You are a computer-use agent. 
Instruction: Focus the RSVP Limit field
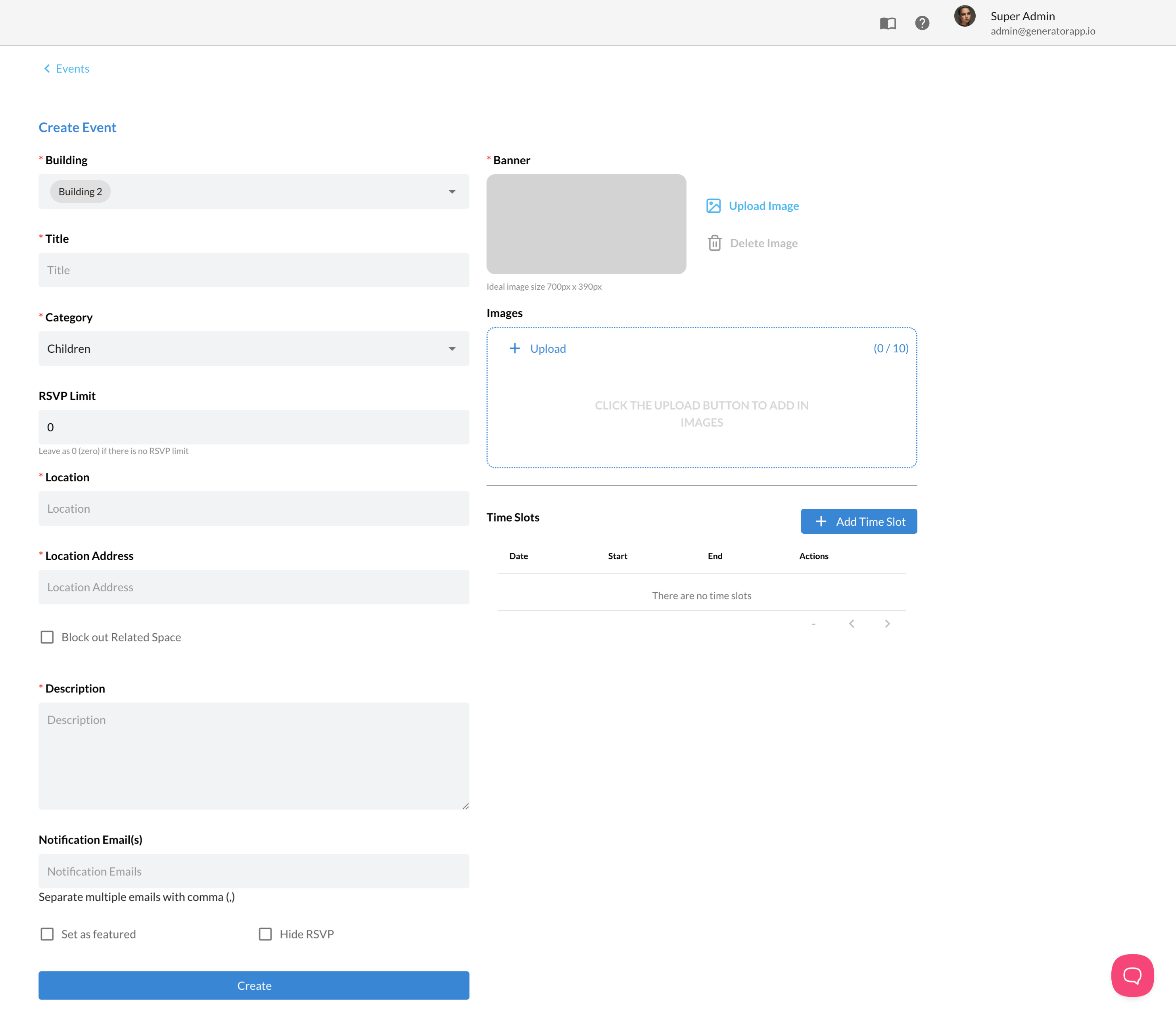click(253, 427)
